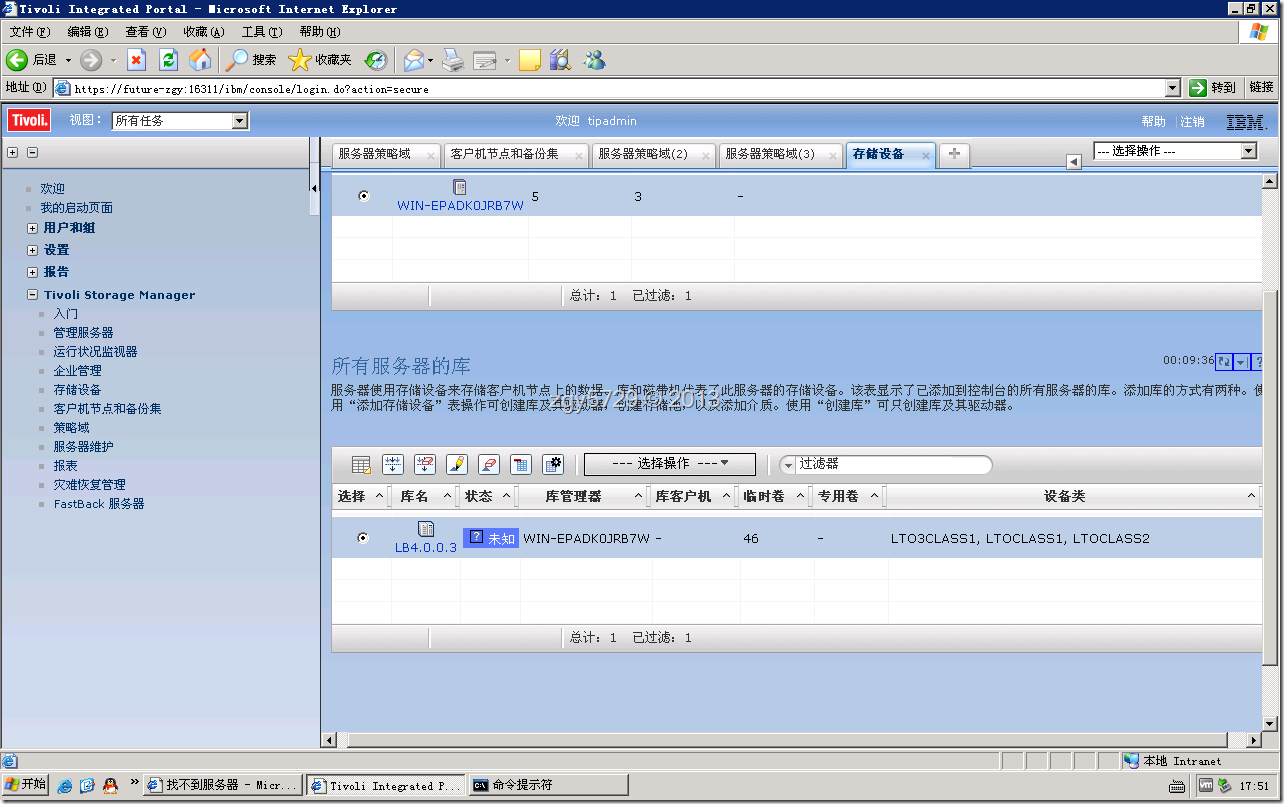This screenshot has width=1284, height=804.
Task: Click the Tivoli logo
Action: 30,121
